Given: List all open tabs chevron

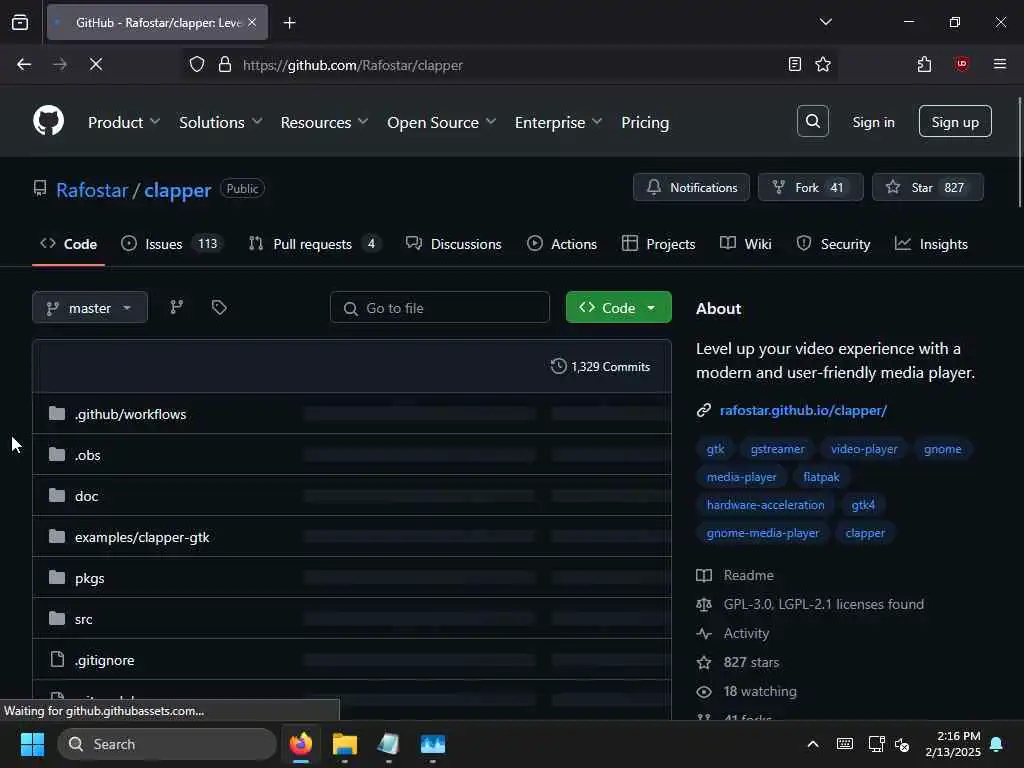Looking at the screenshot, I should click(825, 22).
